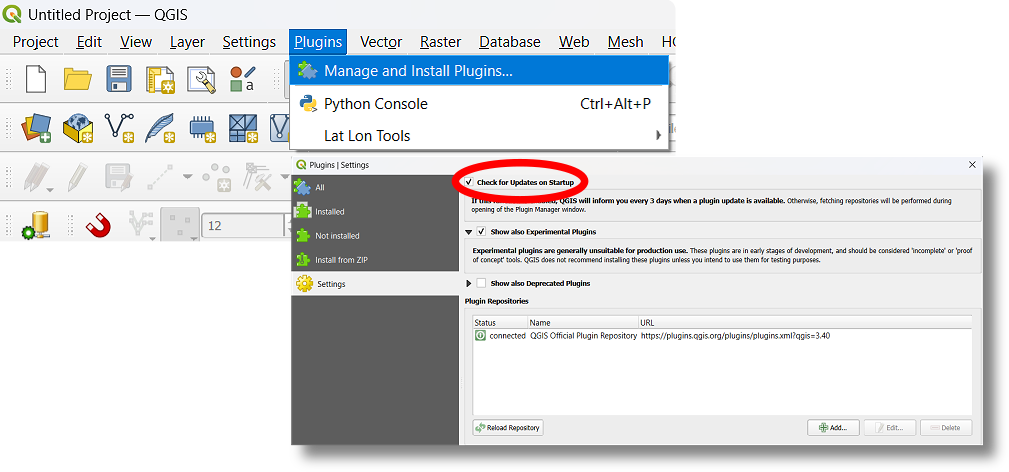Select the Not installed plugins tab
Viewport: 1009px width, 472px height.
point(375,236)
